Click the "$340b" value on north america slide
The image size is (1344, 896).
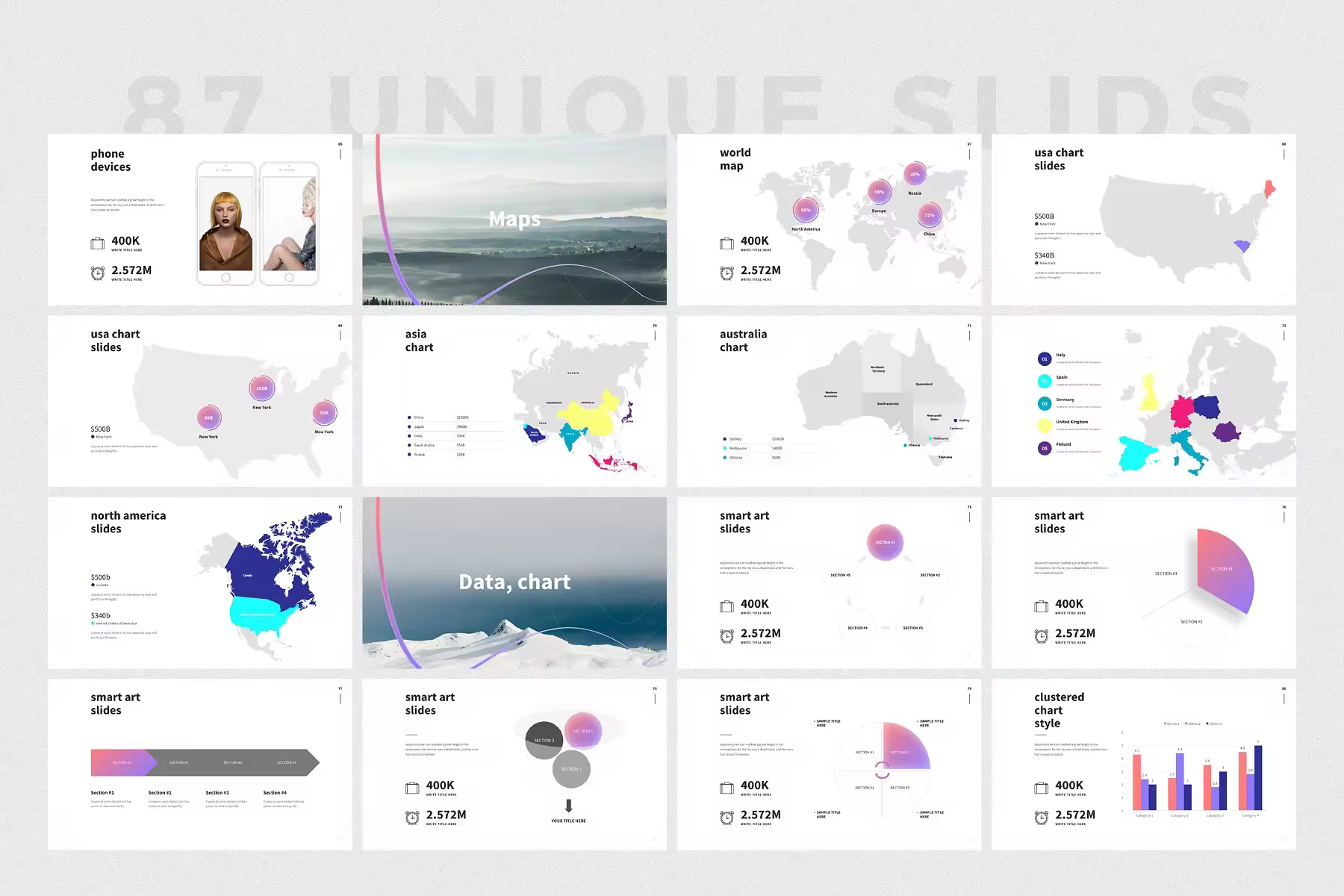pos(100,616)
